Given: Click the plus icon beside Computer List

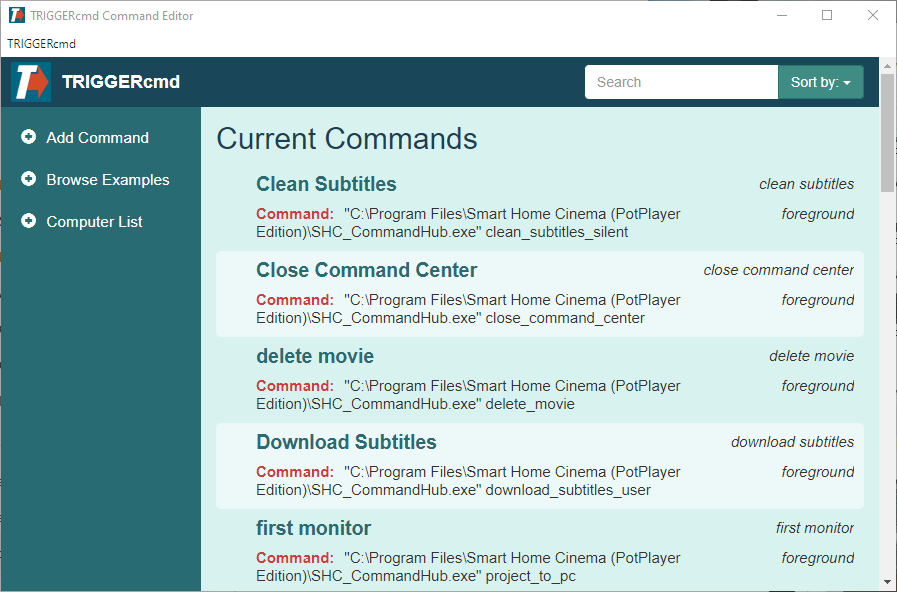Looking at the screenshot, I should 28,221.
